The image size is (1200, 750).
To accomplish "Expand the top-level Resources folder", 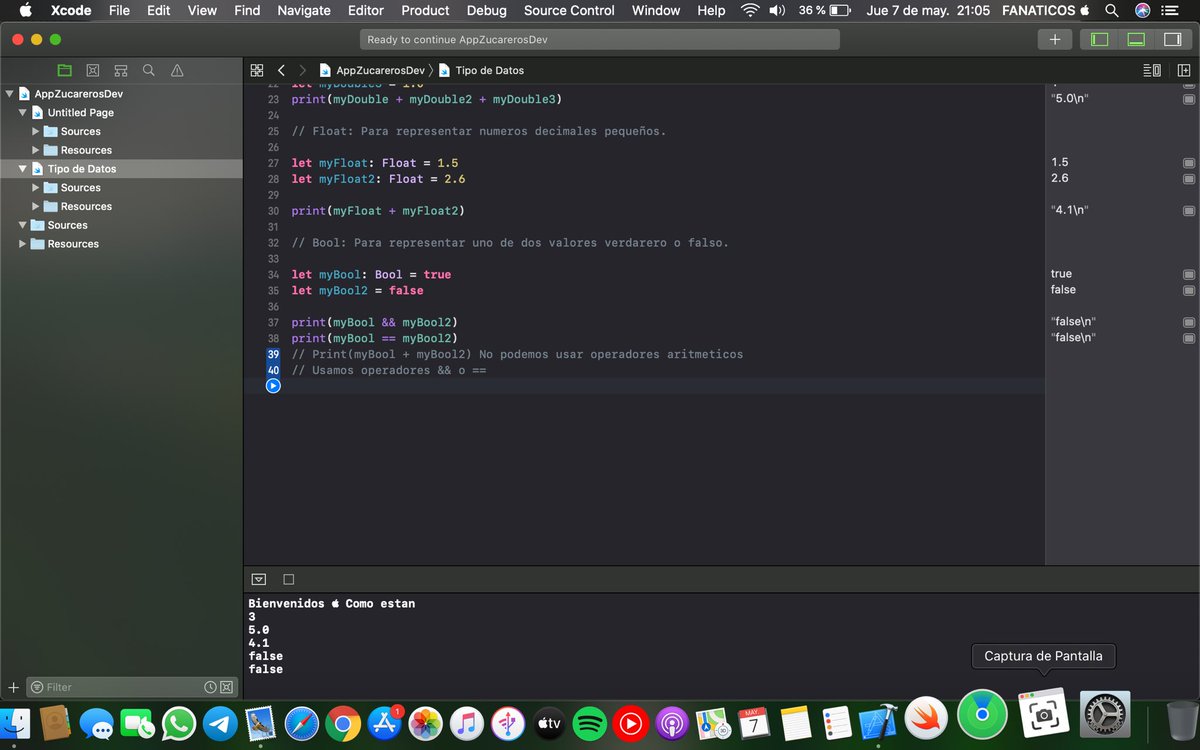I will (x=23, y=244).
